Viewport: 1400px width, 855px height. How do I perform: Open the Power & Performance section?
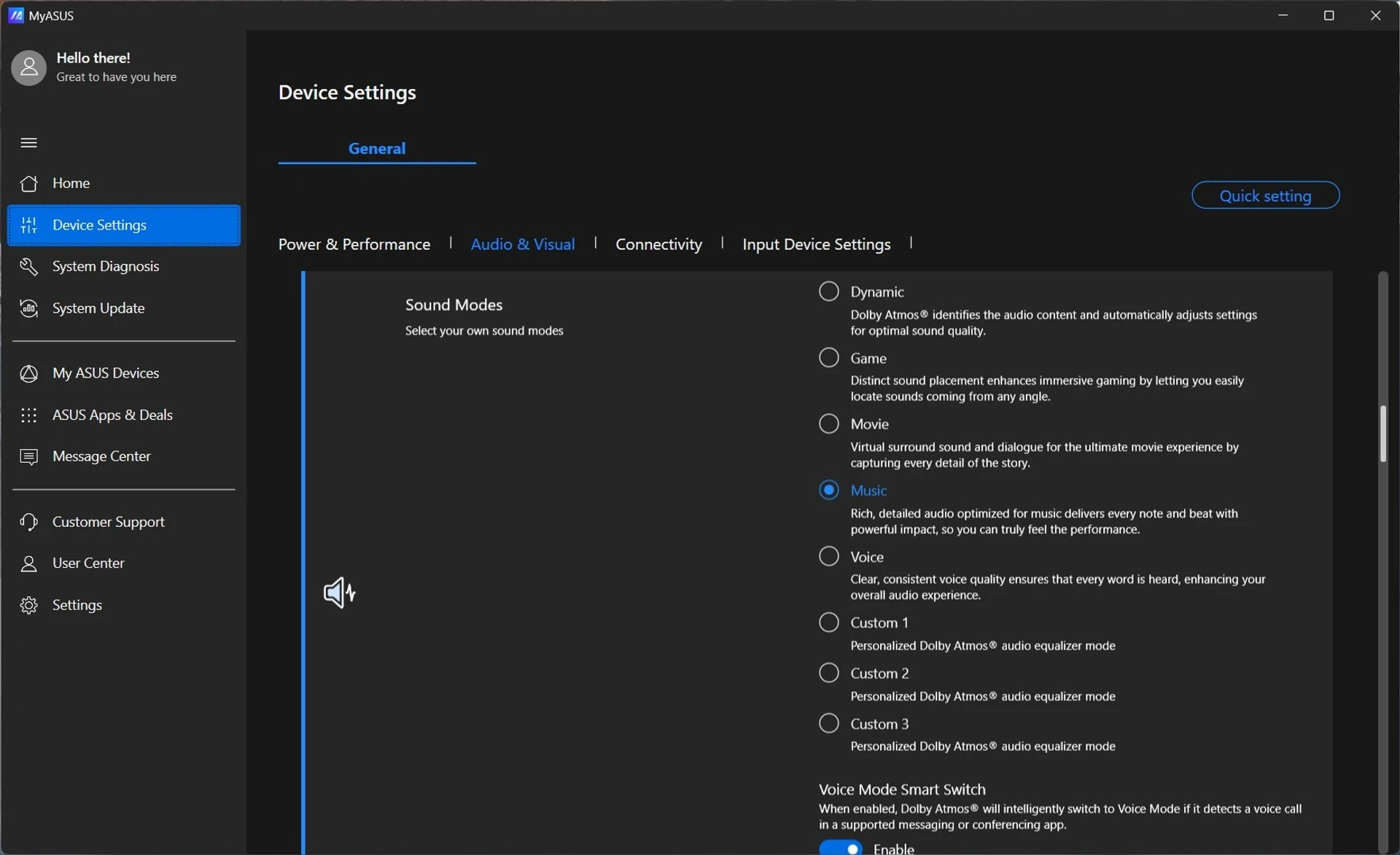[354, 244]
